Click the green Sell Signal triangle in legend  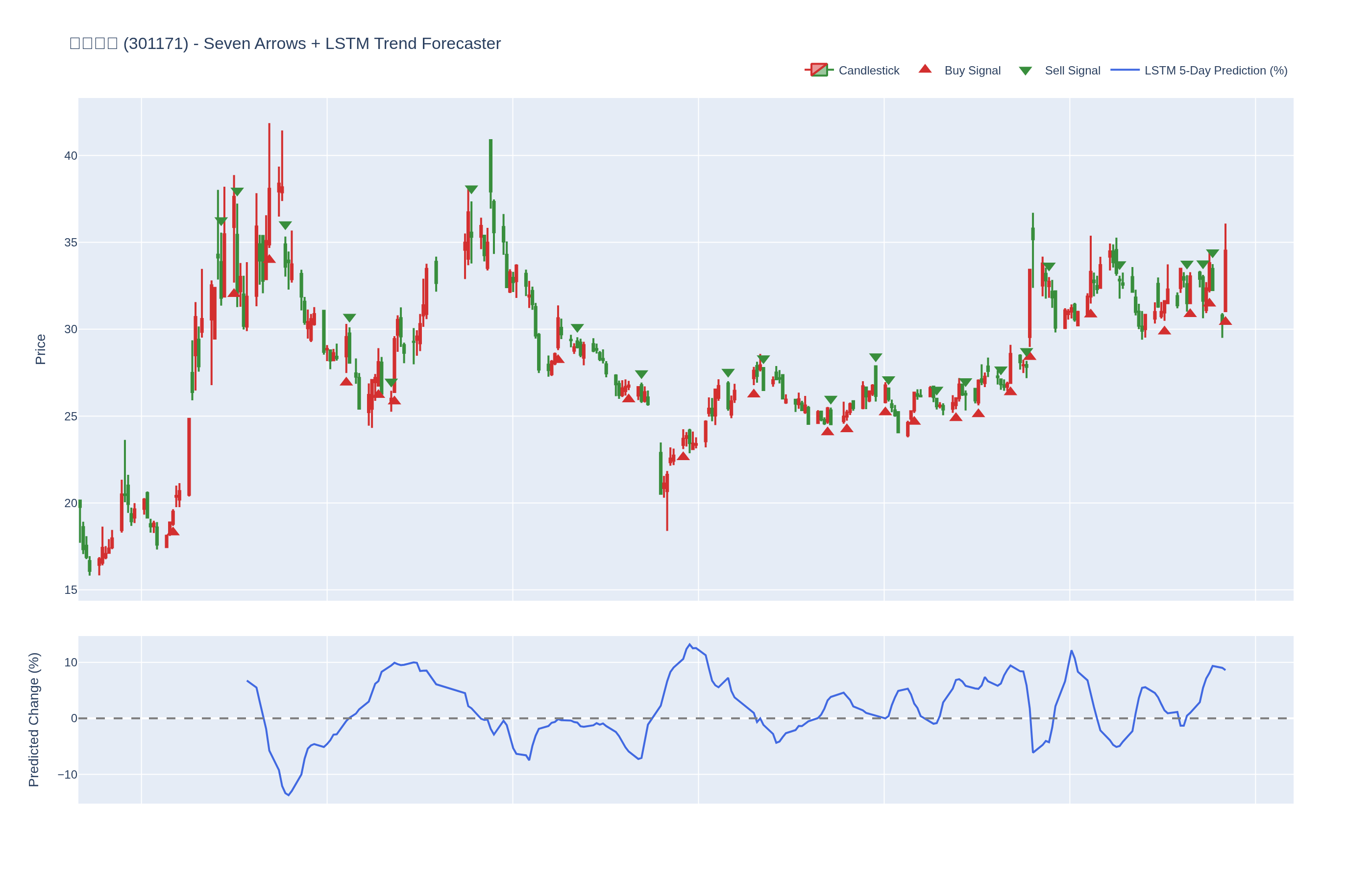tap(1025, 71)
